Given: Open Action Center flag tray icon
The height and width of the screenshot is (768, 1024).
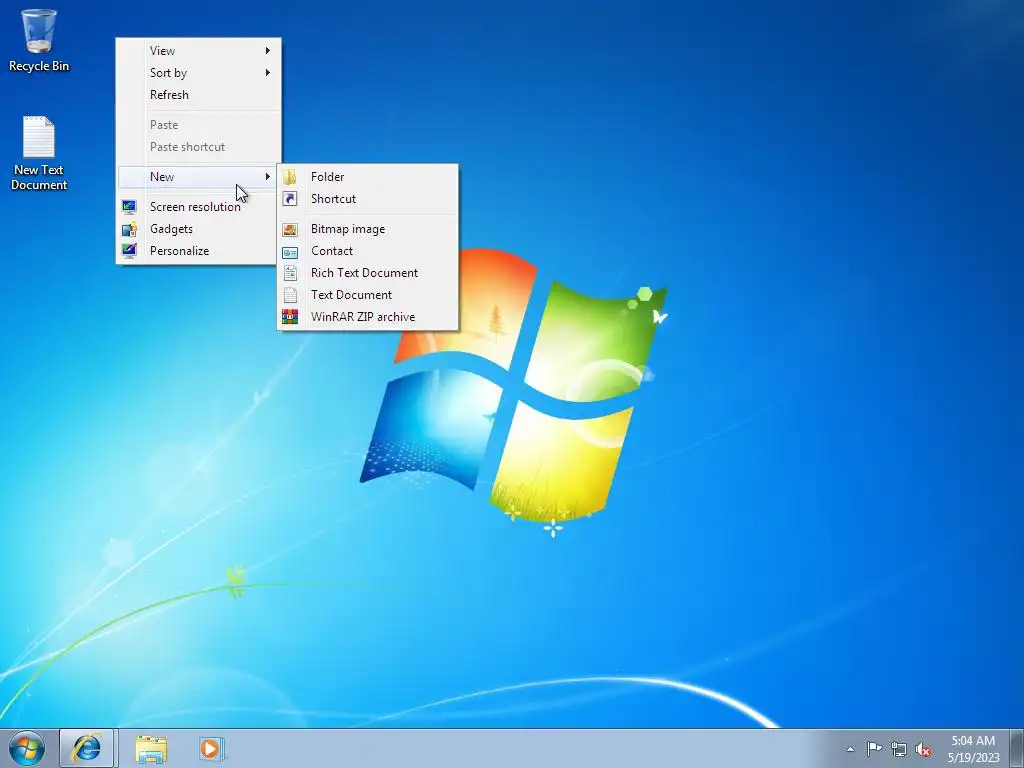Looking at the screenshot, I should pyautogui.click(x=874, y=749).
